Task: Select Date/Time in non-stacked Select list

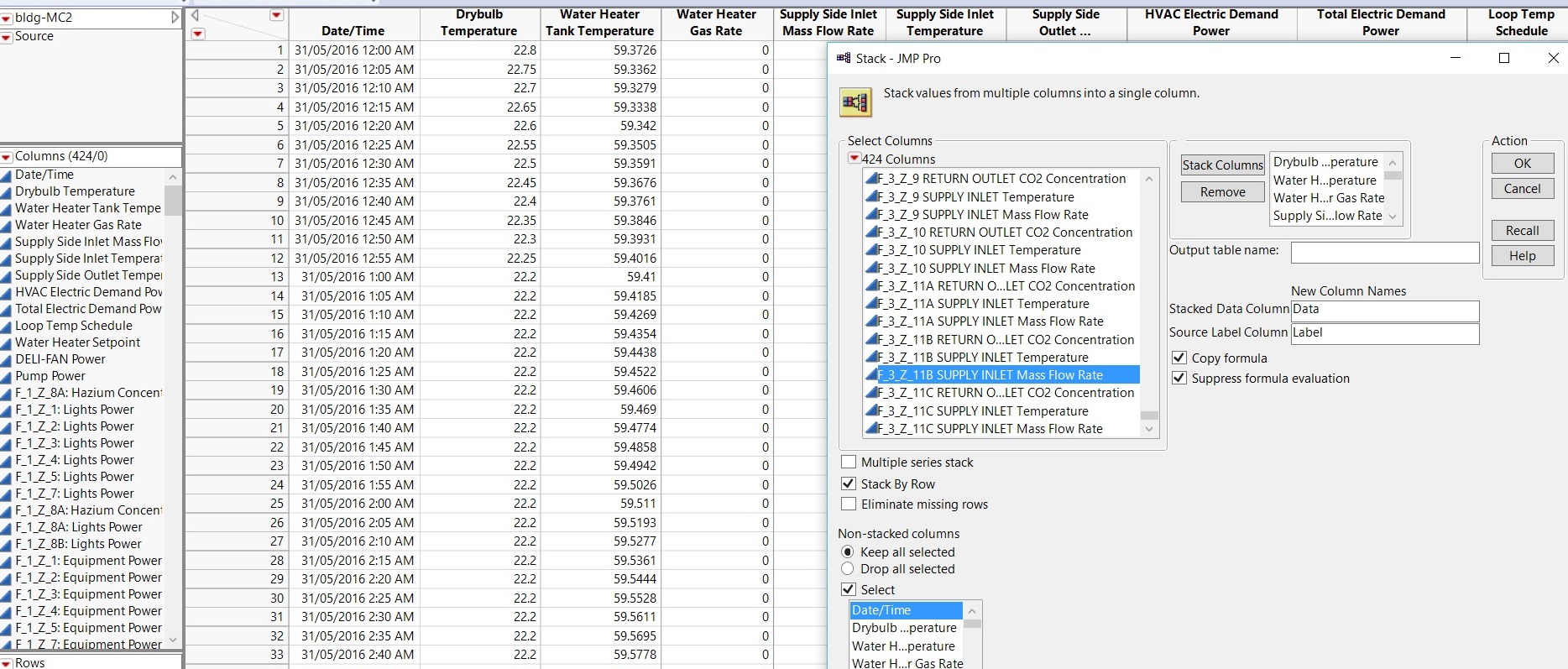Action: point(907,610)
